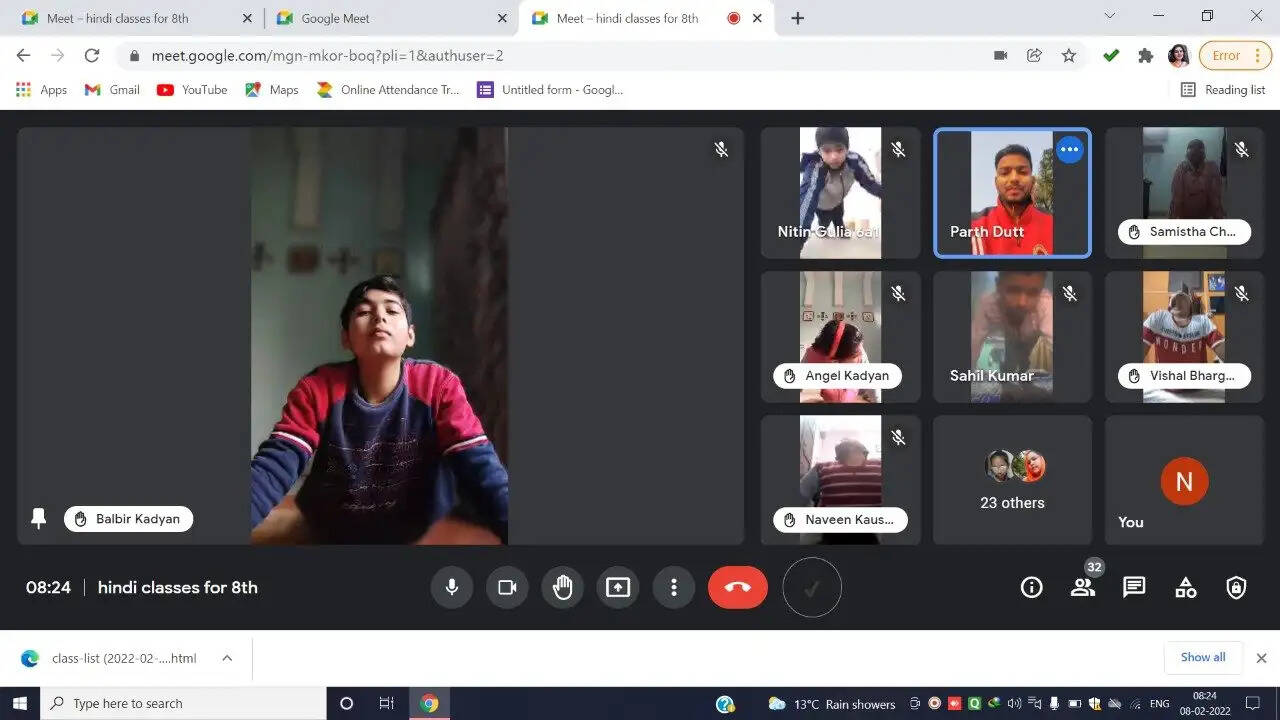Open the Extensions puzzle icon
Viewport: 1280px width, 720px height.
tap(1146, 56)
